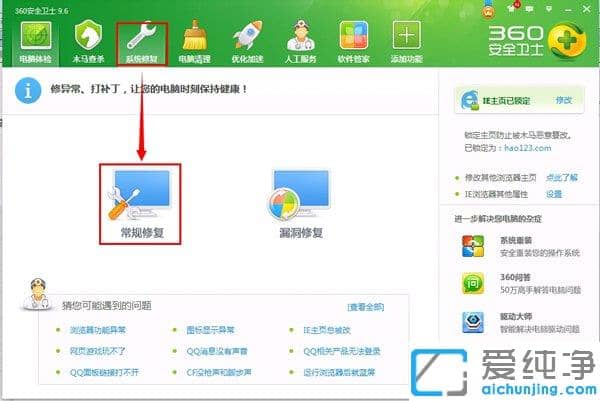The width and height of the screenshot is (600, 401).
Task: Open 浏览器功能异常 problem link
Action: tap(98, 330)
